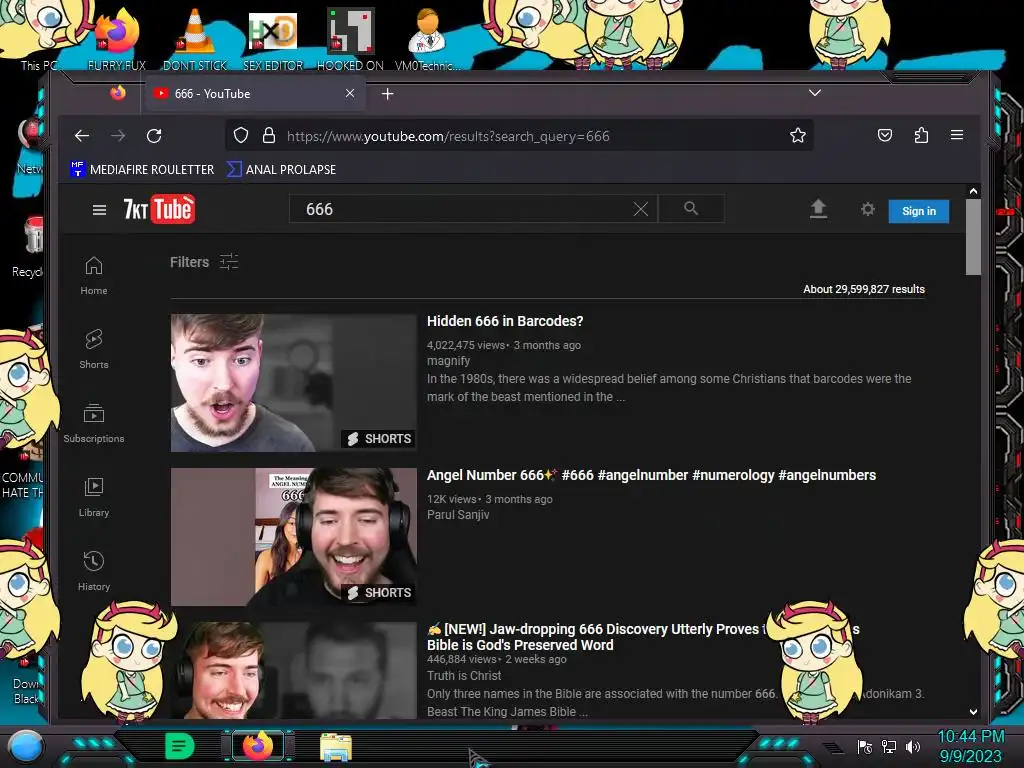Image resolution: width=1024 pixels, height=768 pixels.
Task: Open Subscriptions in the sidebar
Action: [93, 423]
